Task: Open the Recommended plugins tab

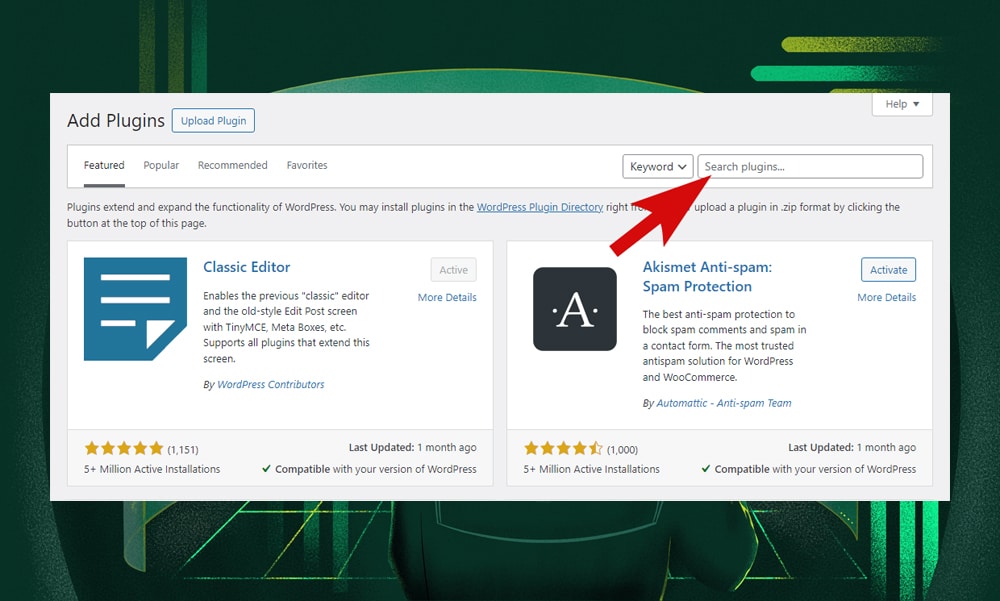Action: click(232, 165)
